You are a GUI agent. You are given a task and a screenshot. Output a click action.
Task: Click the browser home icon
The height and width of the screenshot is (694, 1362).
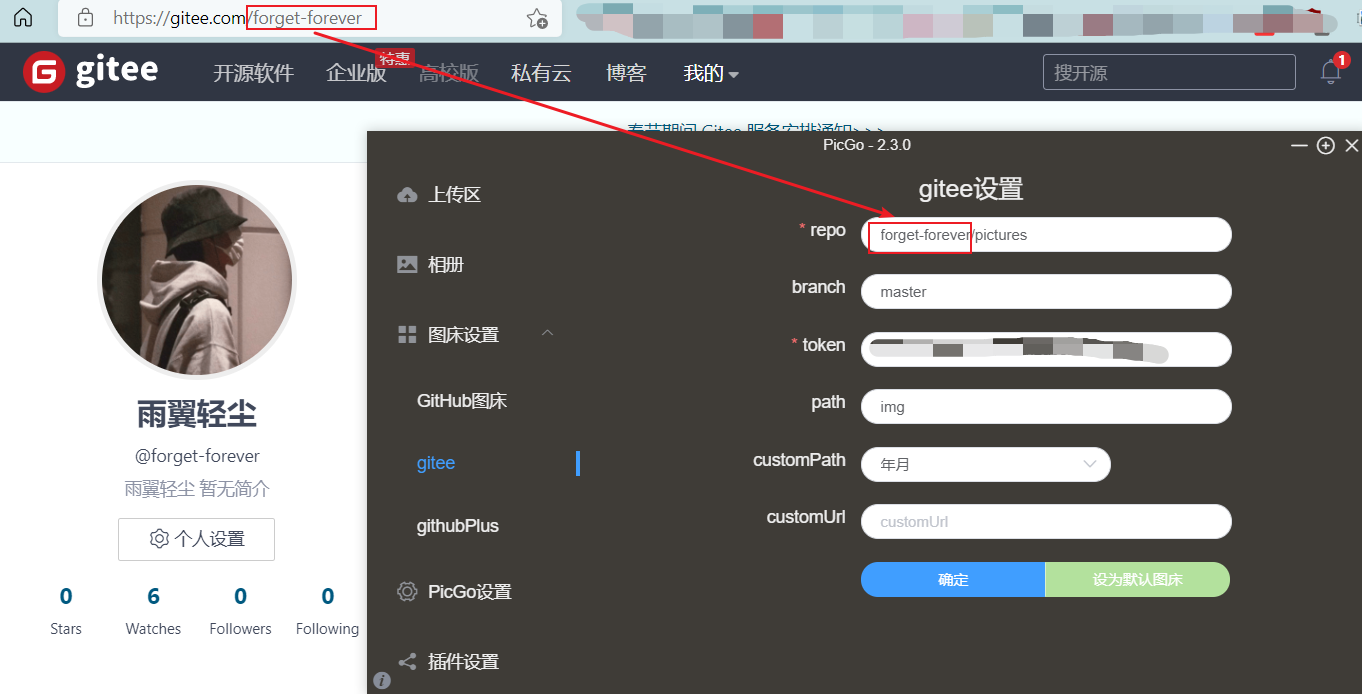(x=22, y=17)
